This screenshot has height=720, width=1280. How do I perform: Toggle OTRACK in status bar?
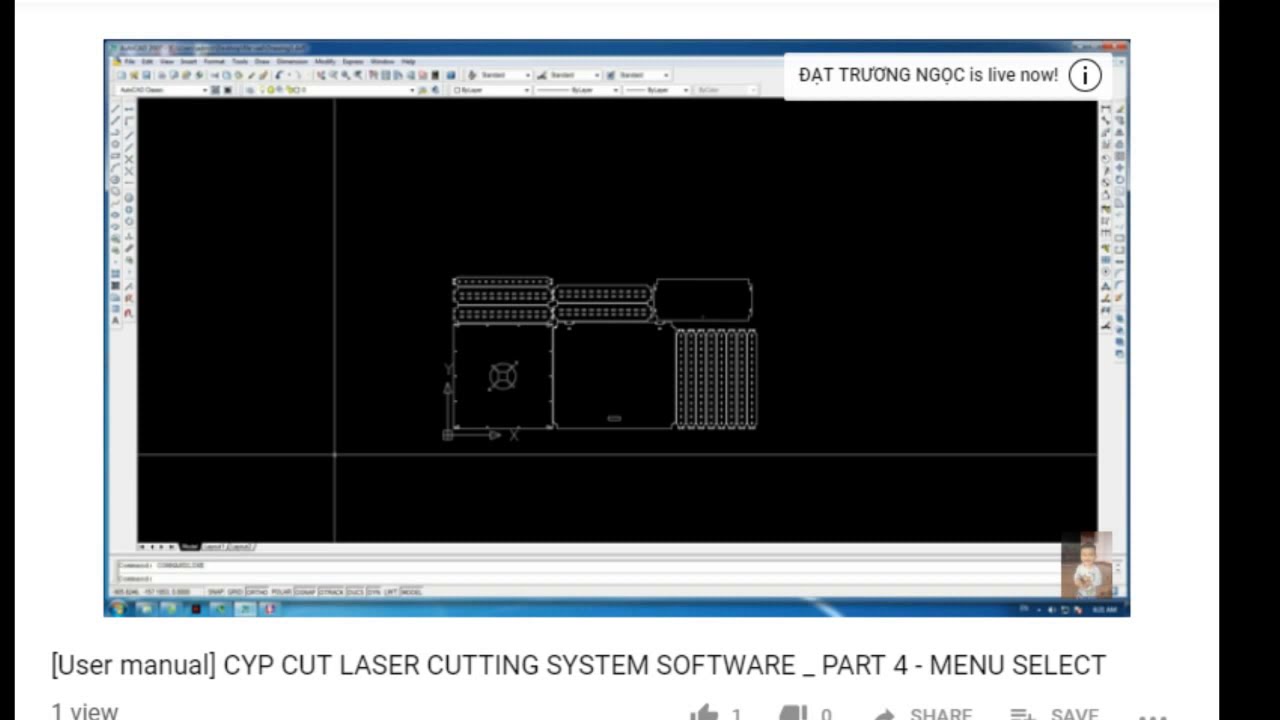pos(332,592)
